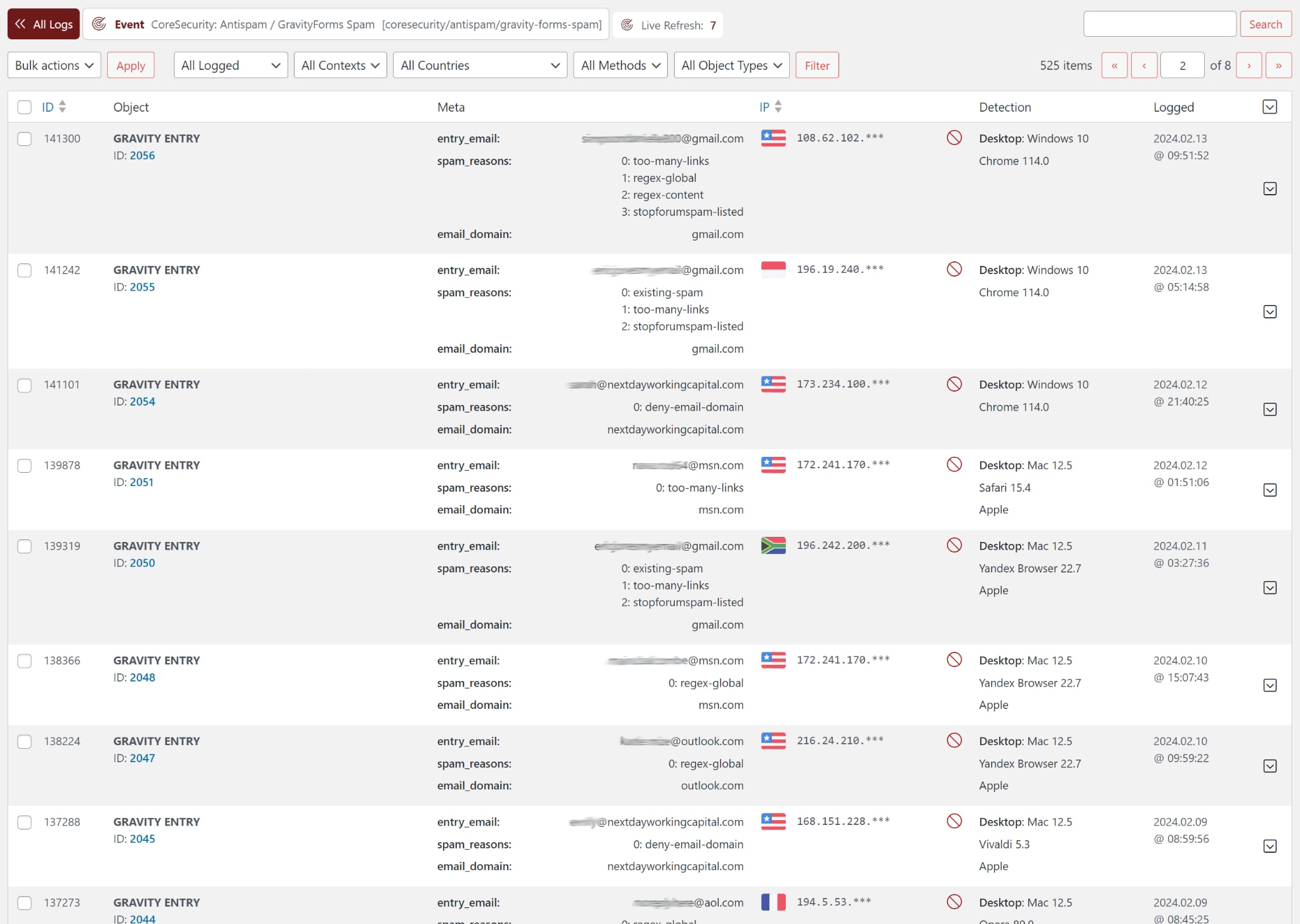Open the Bulk actions dropdown
1300x924 pixels.
[55, 65]
